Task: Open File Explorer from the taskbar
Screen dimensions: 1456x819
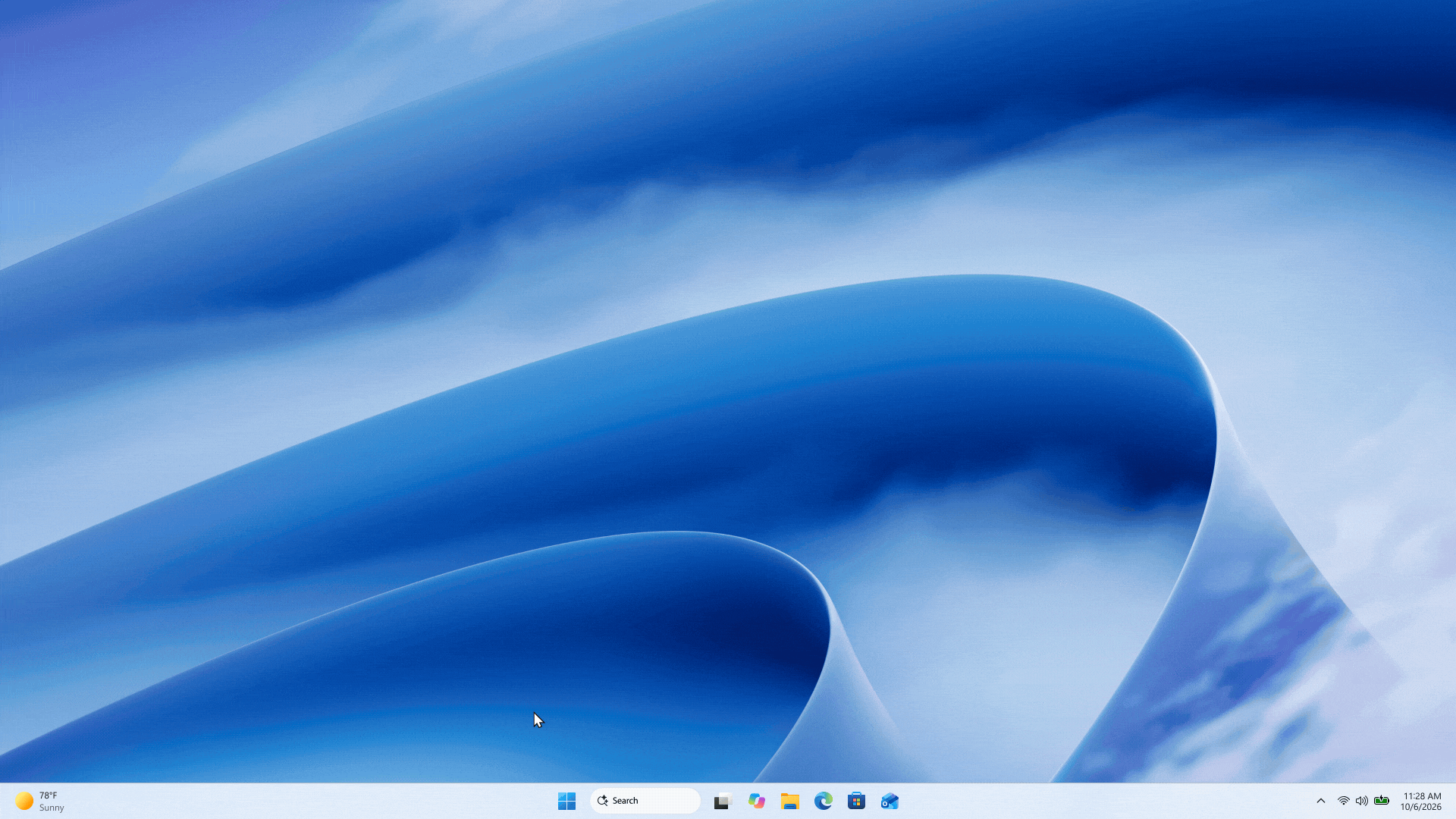Action: [x=789, y=801]
